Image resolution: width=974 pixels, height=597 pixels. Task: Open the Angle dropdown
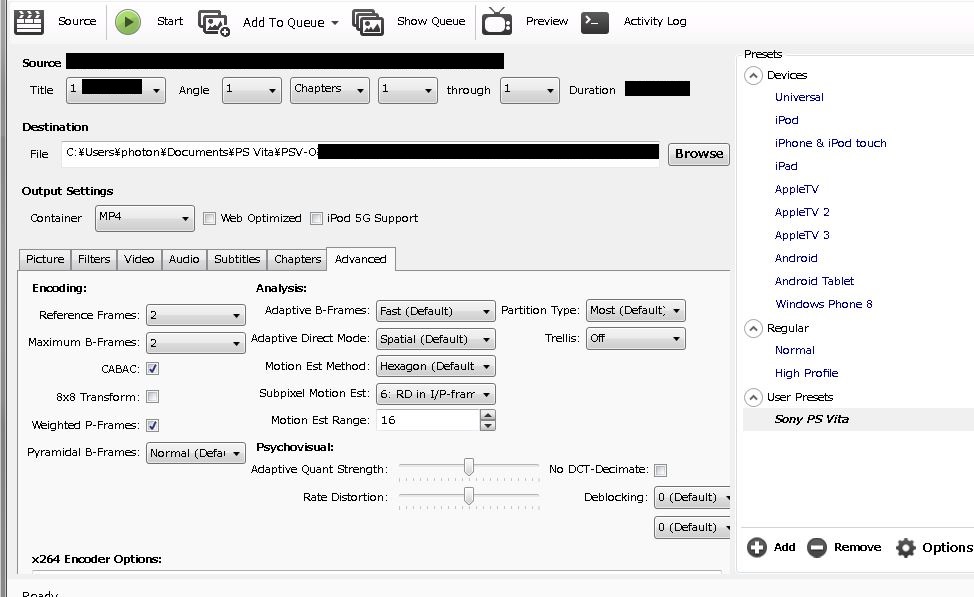(x=252, y=90)
